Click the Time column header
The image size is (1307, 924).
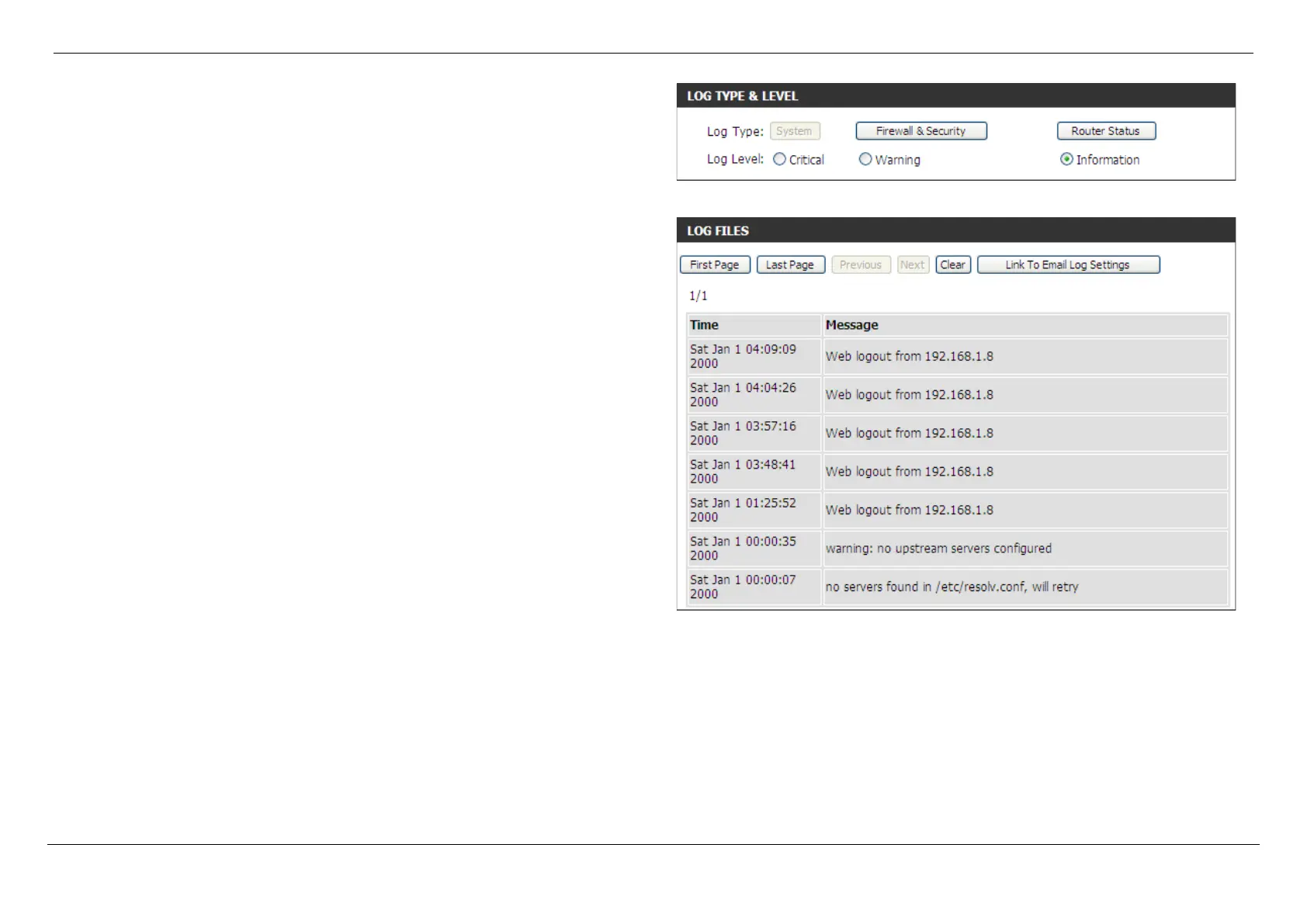pyautogui.click(x=754, y=325)
